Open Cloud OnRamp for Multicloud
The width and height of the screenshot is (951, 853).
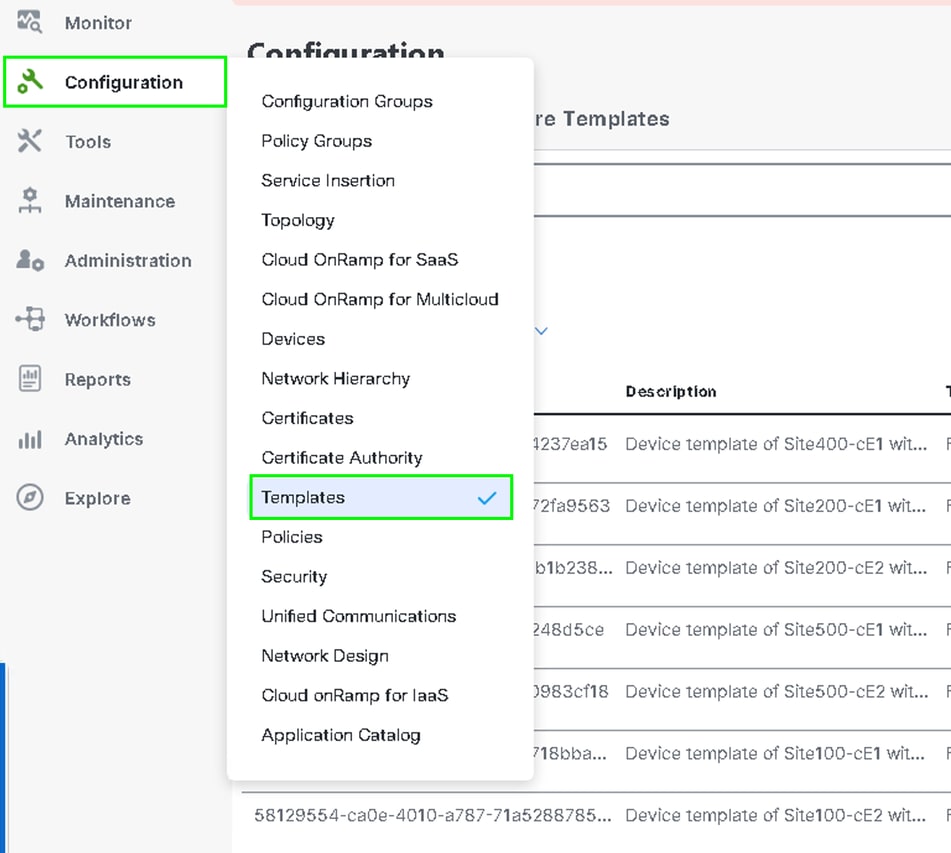pos(380,299)
